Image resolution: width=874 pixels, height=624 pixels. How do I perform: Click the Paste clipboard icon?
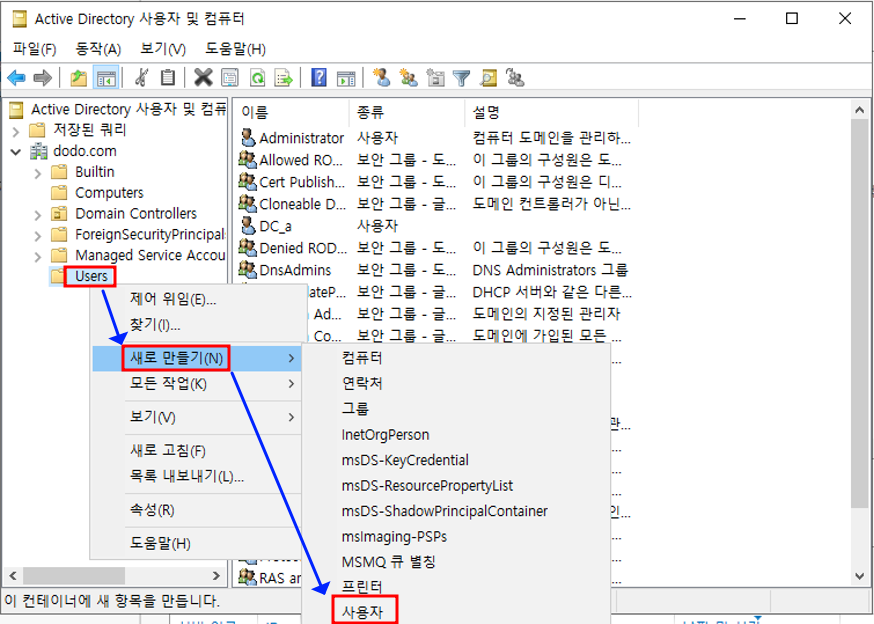pos(168,78)
